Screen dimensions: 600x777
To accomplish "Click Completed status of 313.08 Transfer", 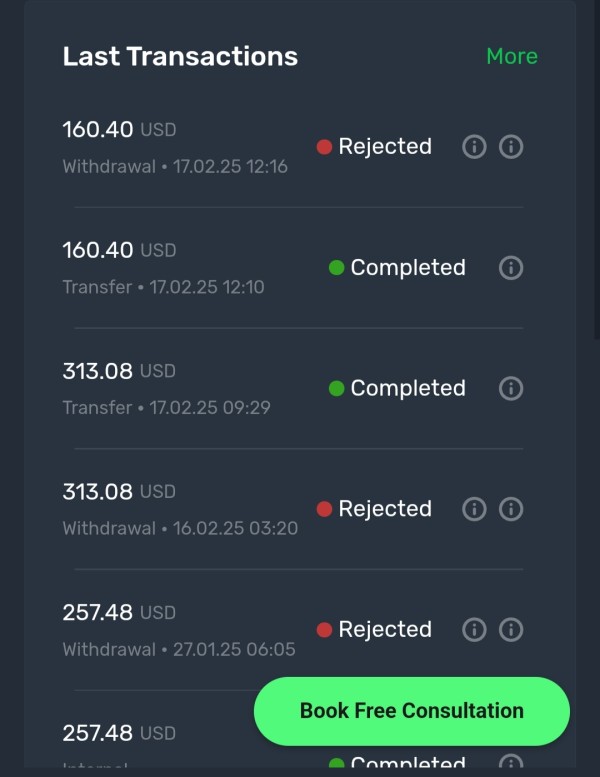I will click(407, 388).
